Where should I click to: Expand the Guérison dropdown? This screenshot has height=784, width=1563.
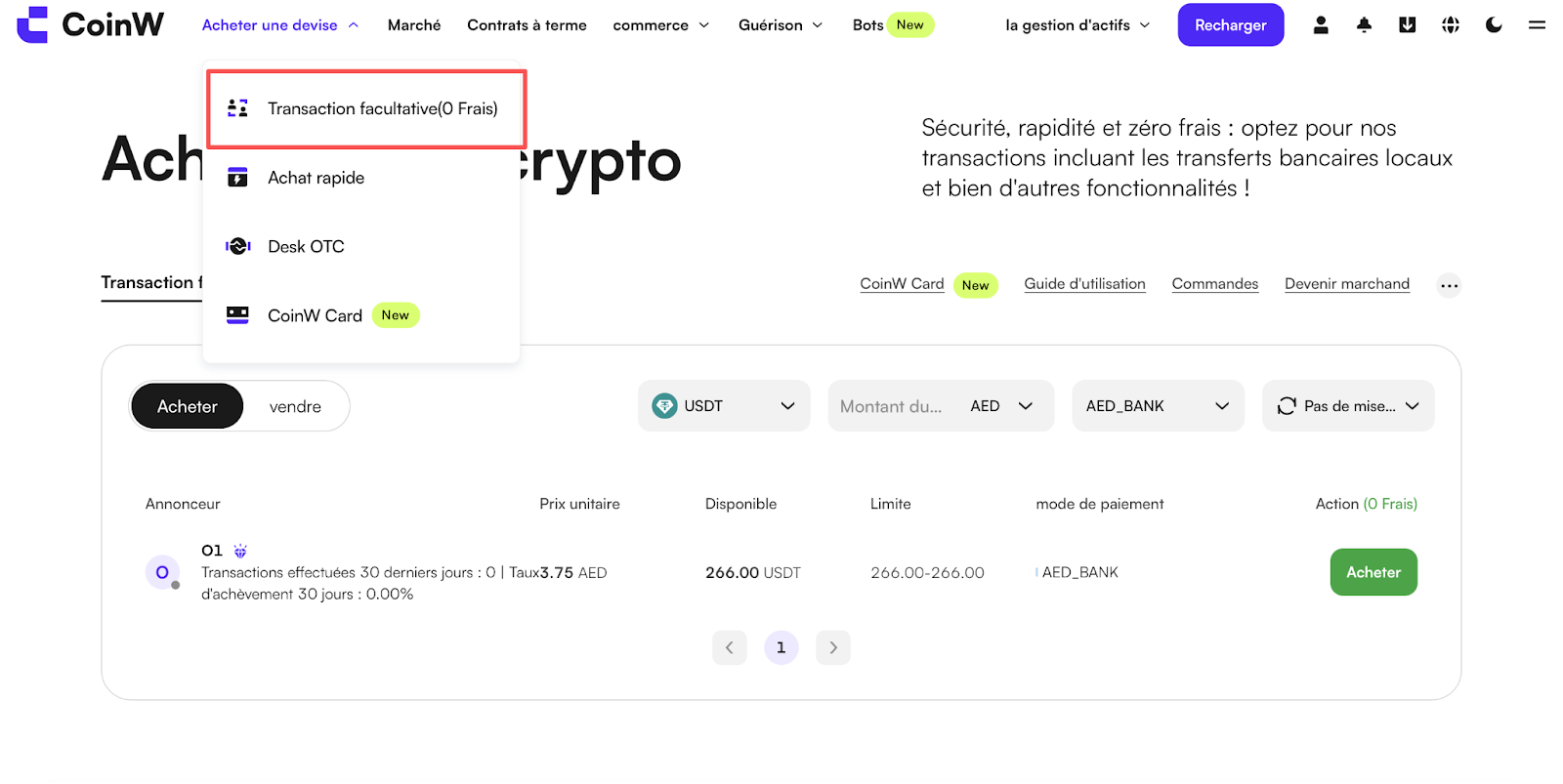[x=781, y=25]
